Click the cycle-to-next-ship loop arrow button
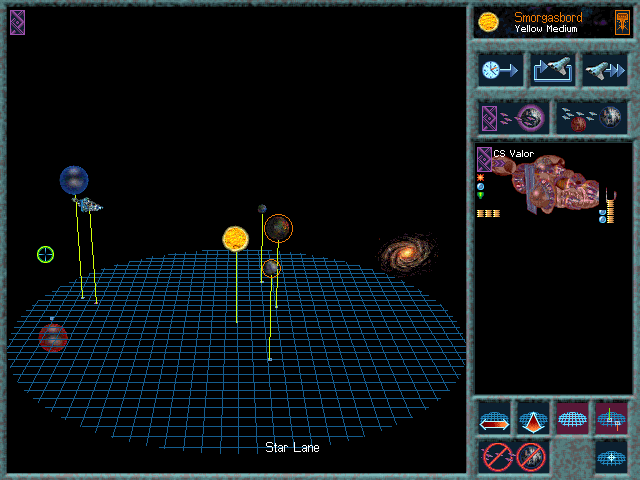The height and width of the screenshot is (480, 640). [x=553, y=70]
